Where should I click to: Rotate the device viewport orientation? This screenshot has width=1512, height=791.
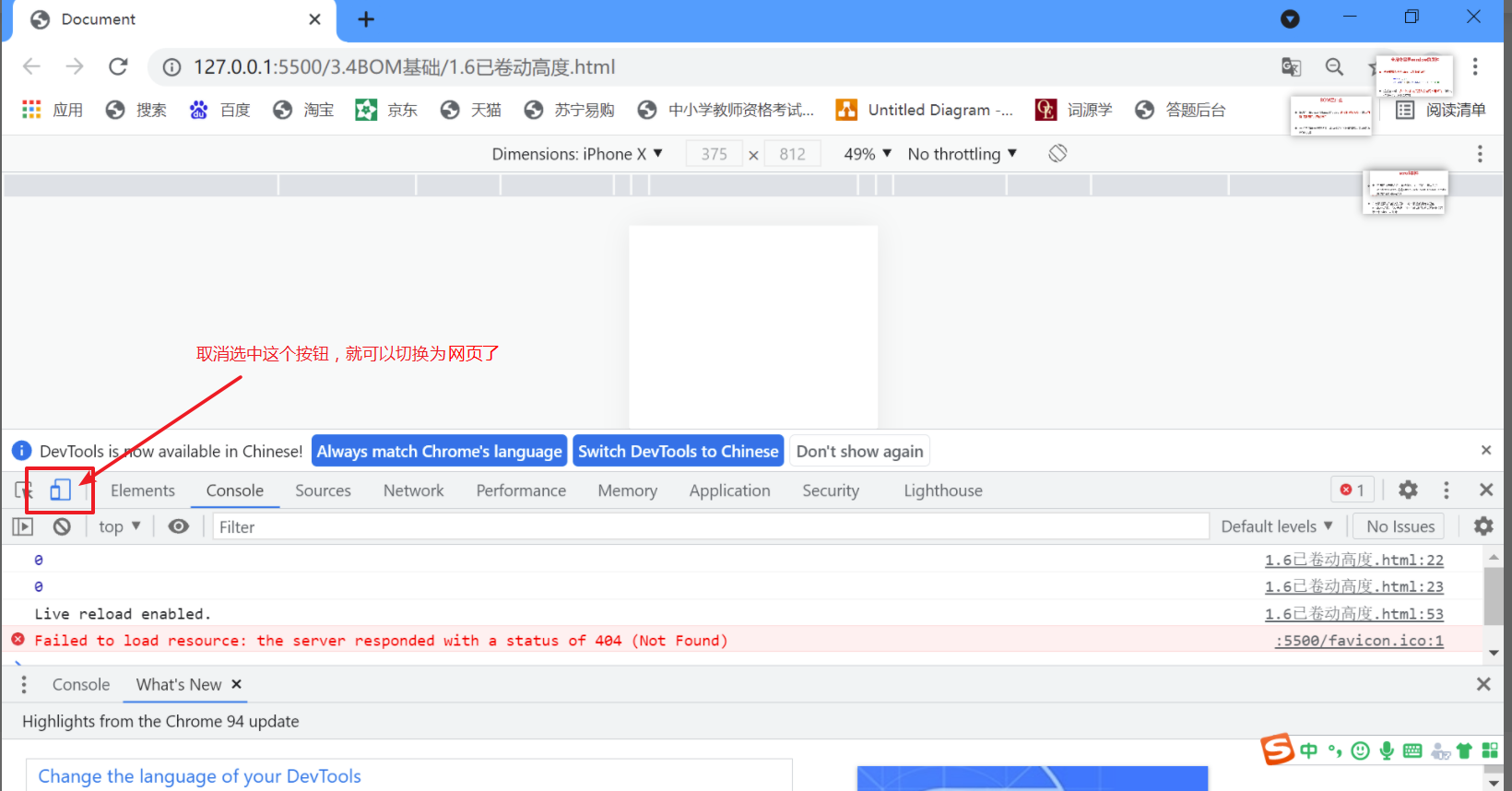tap(1057, 154)
